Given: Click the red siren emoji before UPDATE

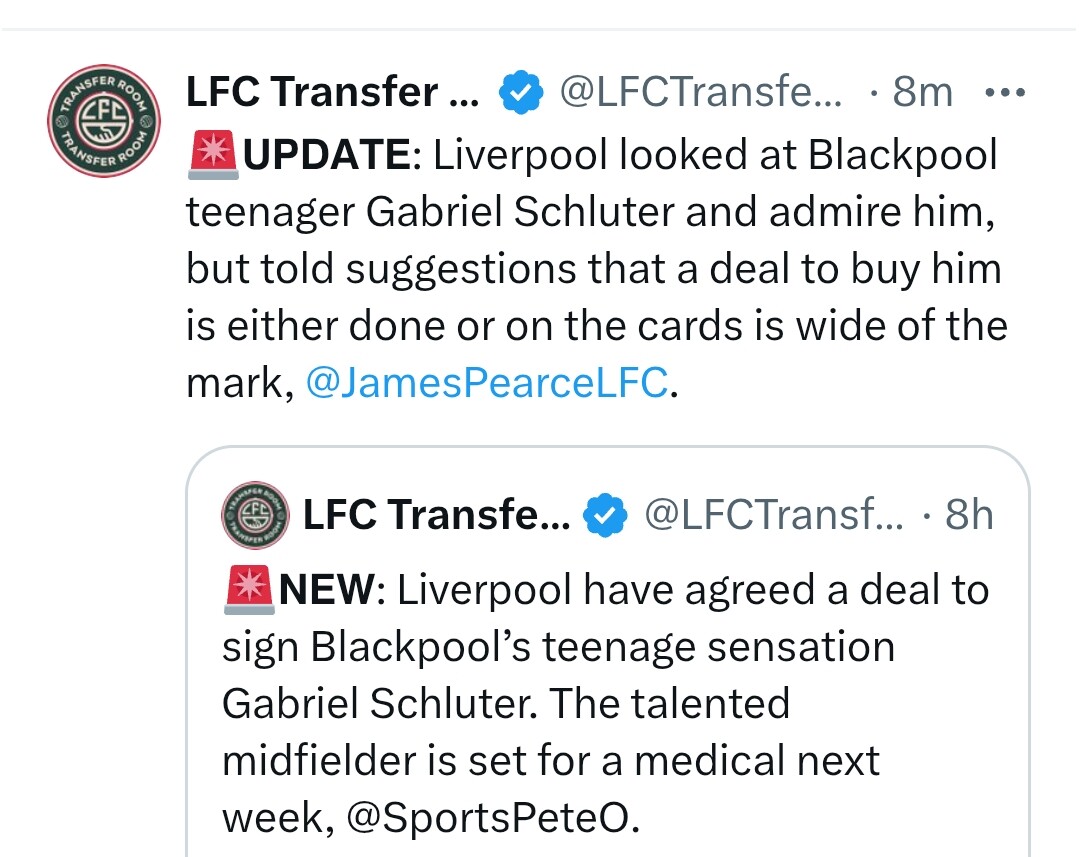Looking at the screenshot, I should click(213, 154).
